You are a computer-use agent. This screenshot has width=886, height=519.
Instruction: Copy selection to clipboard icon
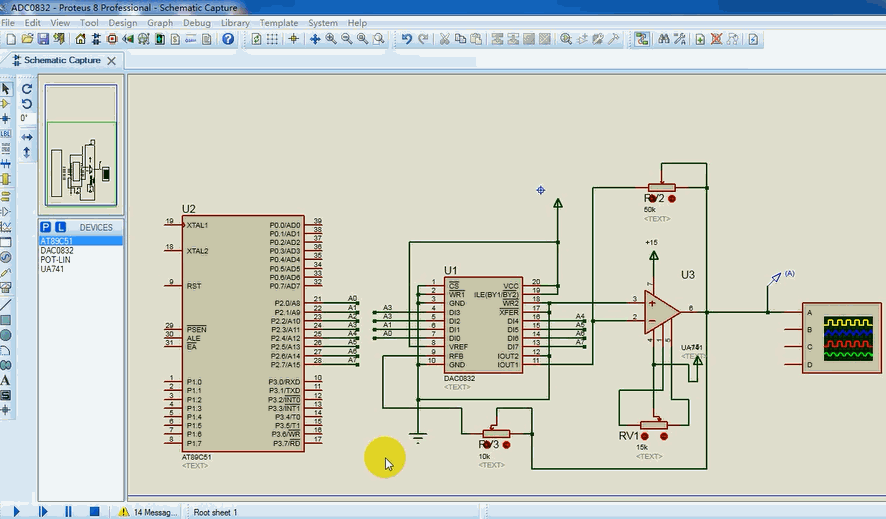[461, 39]
